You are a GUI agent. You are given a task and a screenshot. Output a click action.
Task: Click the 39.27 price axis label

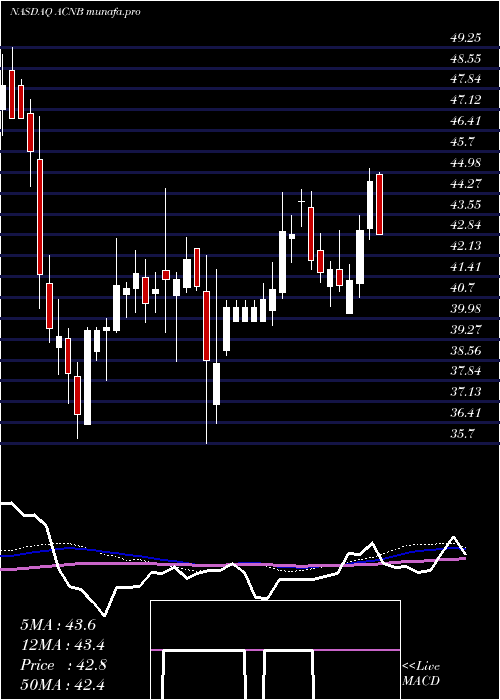click(x=466, y=329)
